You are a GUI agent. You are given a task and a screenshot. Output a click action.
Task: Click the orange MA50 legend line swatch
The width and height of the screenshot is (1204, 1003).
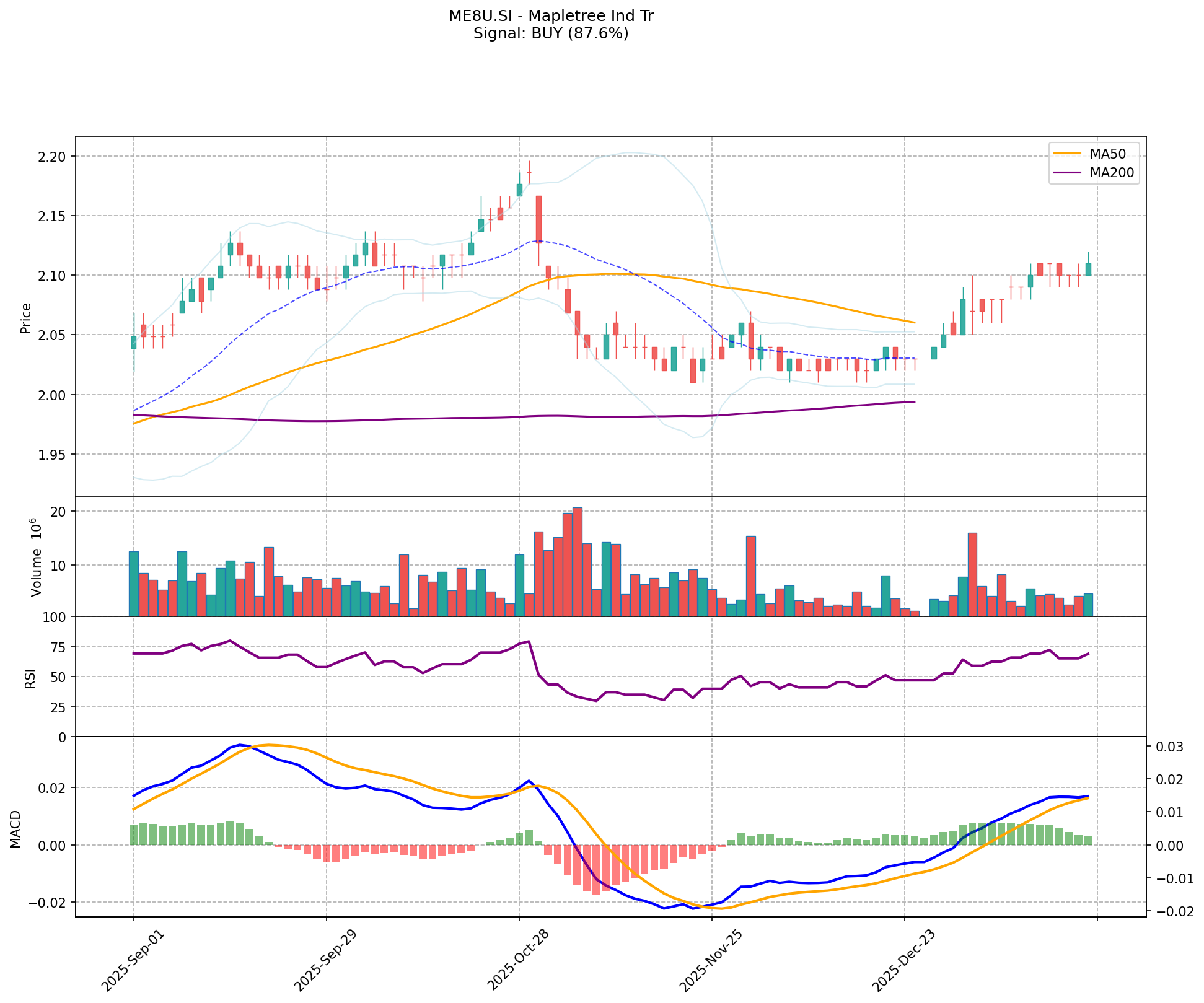click(x=1067, y=152)
